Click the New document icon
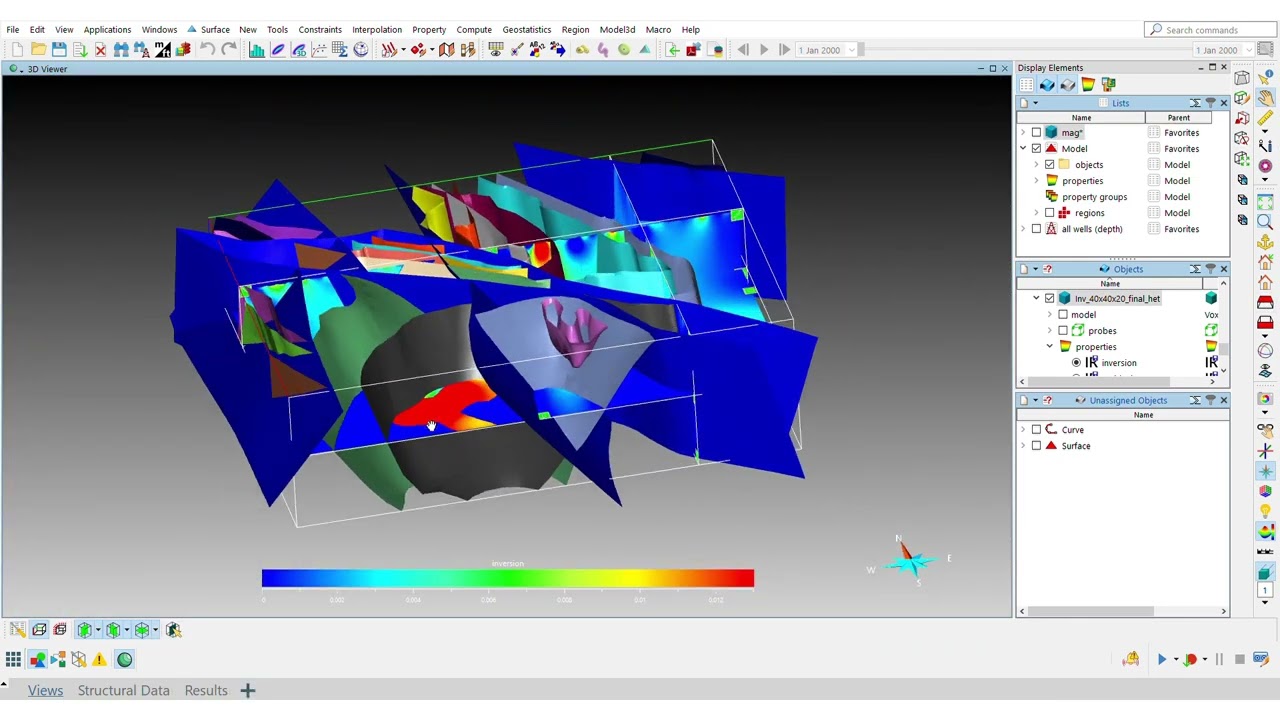The image size is (1280, 720). [x=18, y=50]
